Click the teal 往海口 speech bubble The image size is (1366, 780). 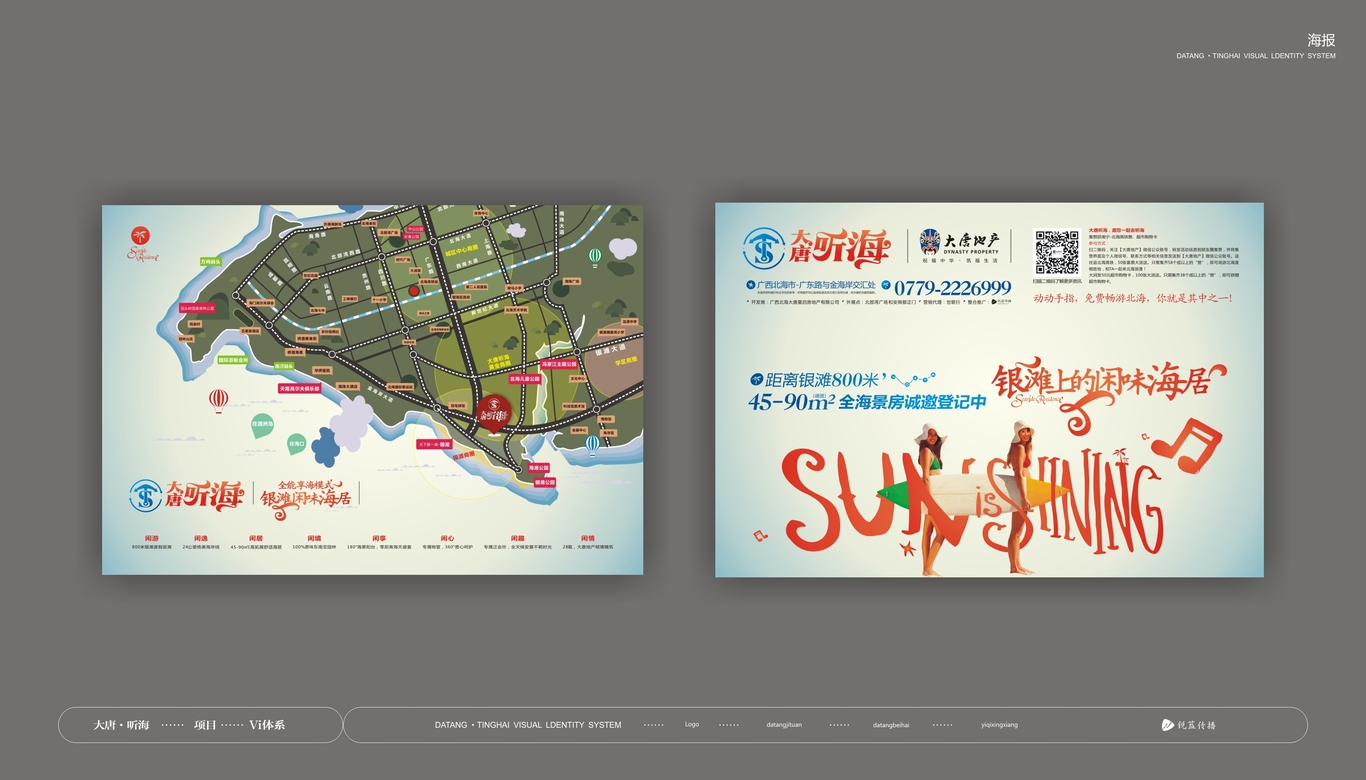[296, 443]
